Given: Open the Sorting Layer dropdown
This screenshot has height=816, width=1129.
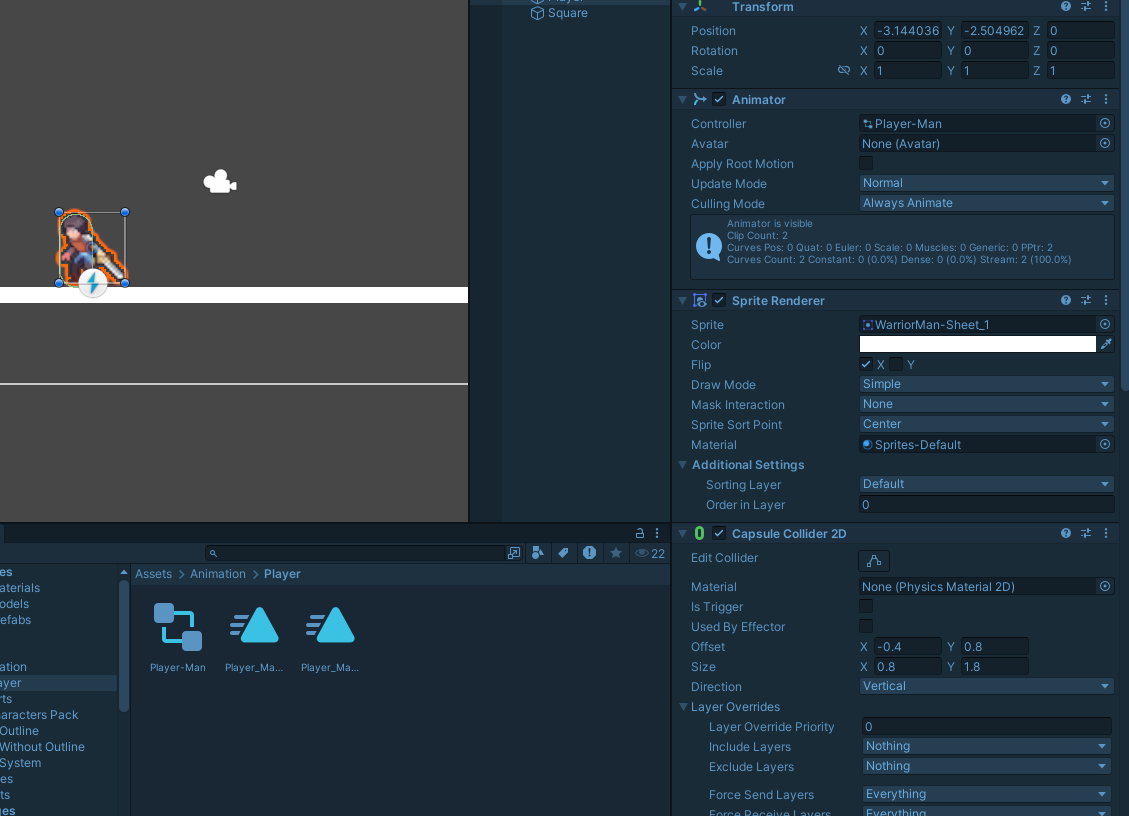Looking at the screenshot, I should [x=986, y=484].
